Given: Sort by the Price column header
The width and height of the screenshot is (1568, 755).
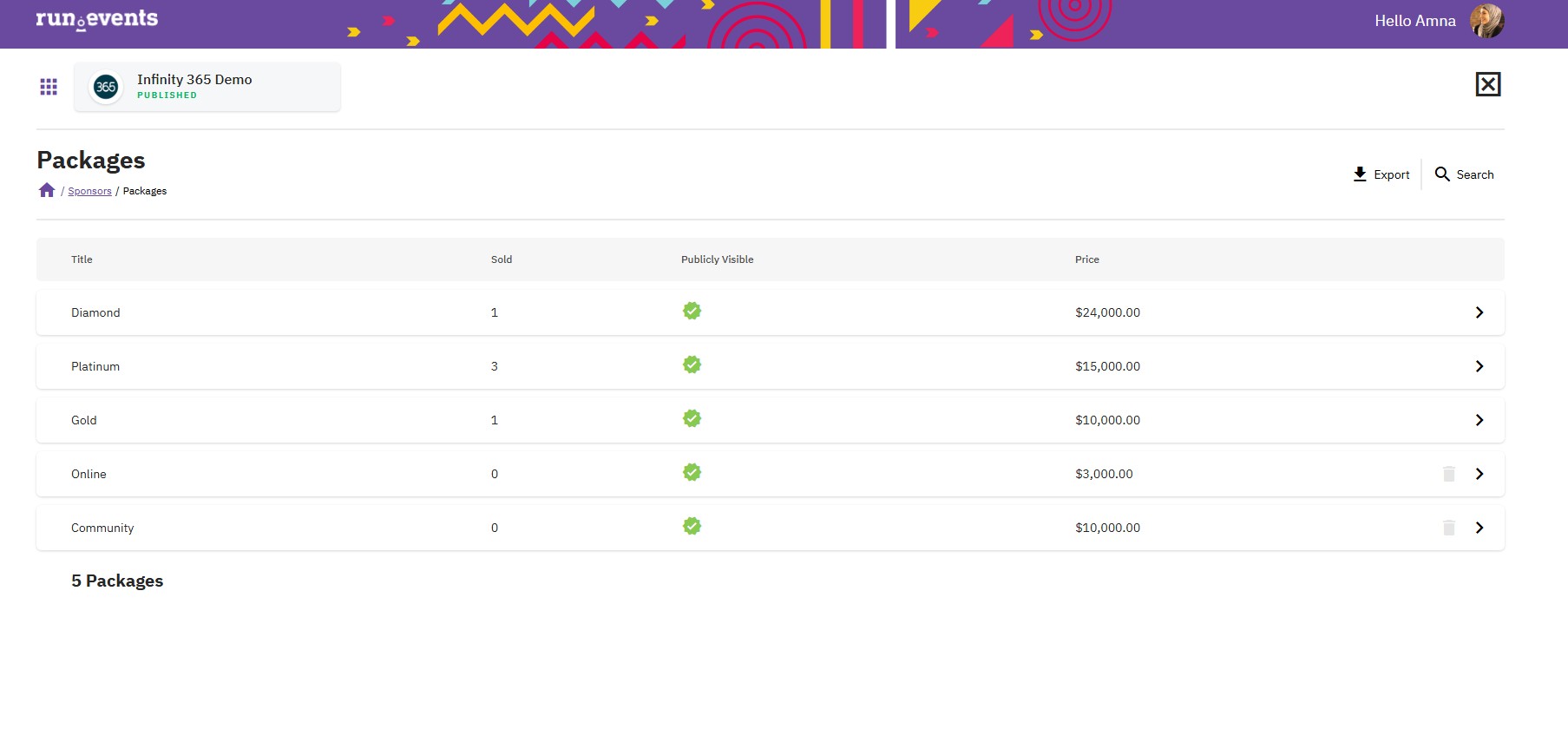Looking at the screenshot, I should [1087, 259].
